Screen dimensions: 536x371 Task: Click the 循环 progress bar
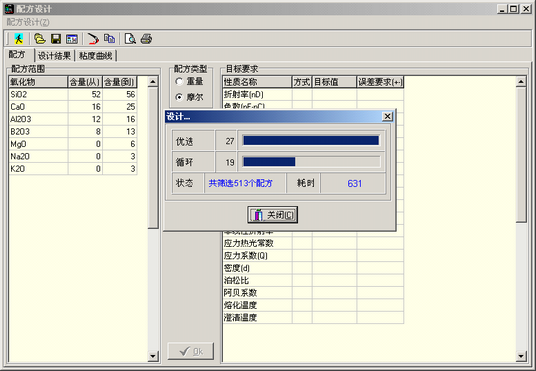click(x=311, y=162)
